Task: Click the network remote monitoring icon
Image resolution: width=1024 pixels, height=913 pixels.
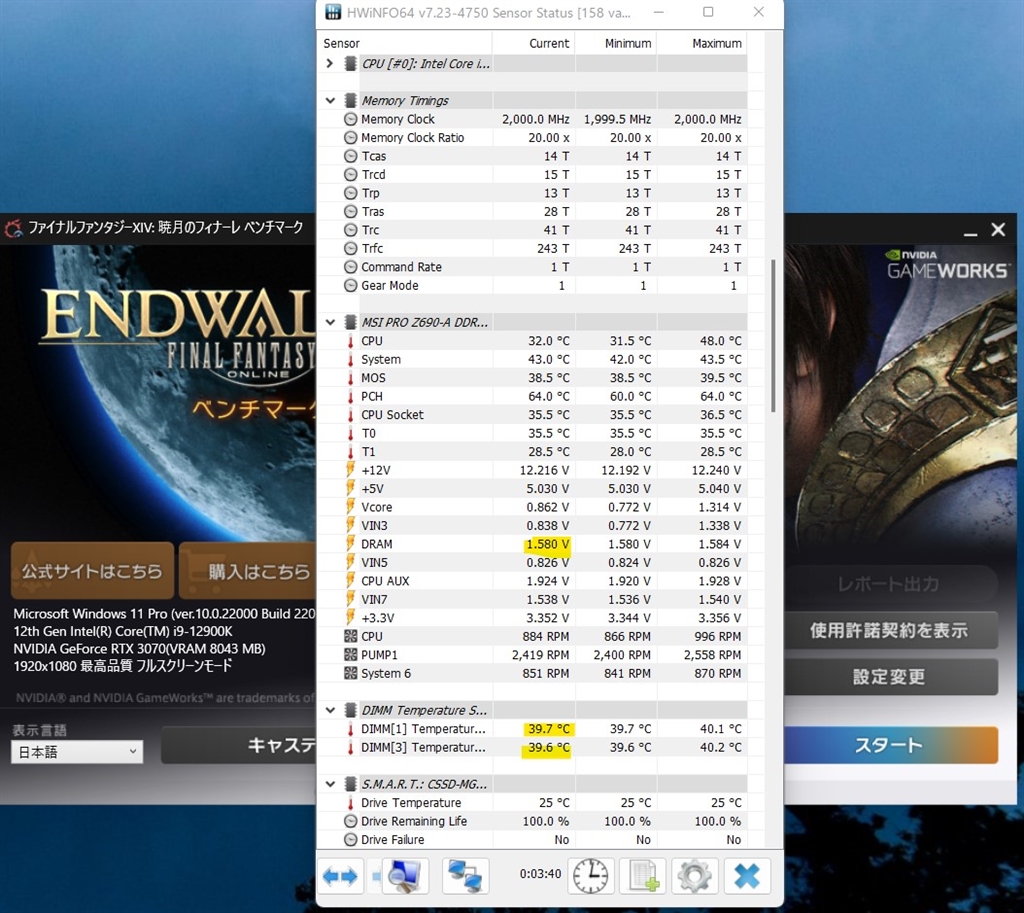Action: (x=465, y=877)
